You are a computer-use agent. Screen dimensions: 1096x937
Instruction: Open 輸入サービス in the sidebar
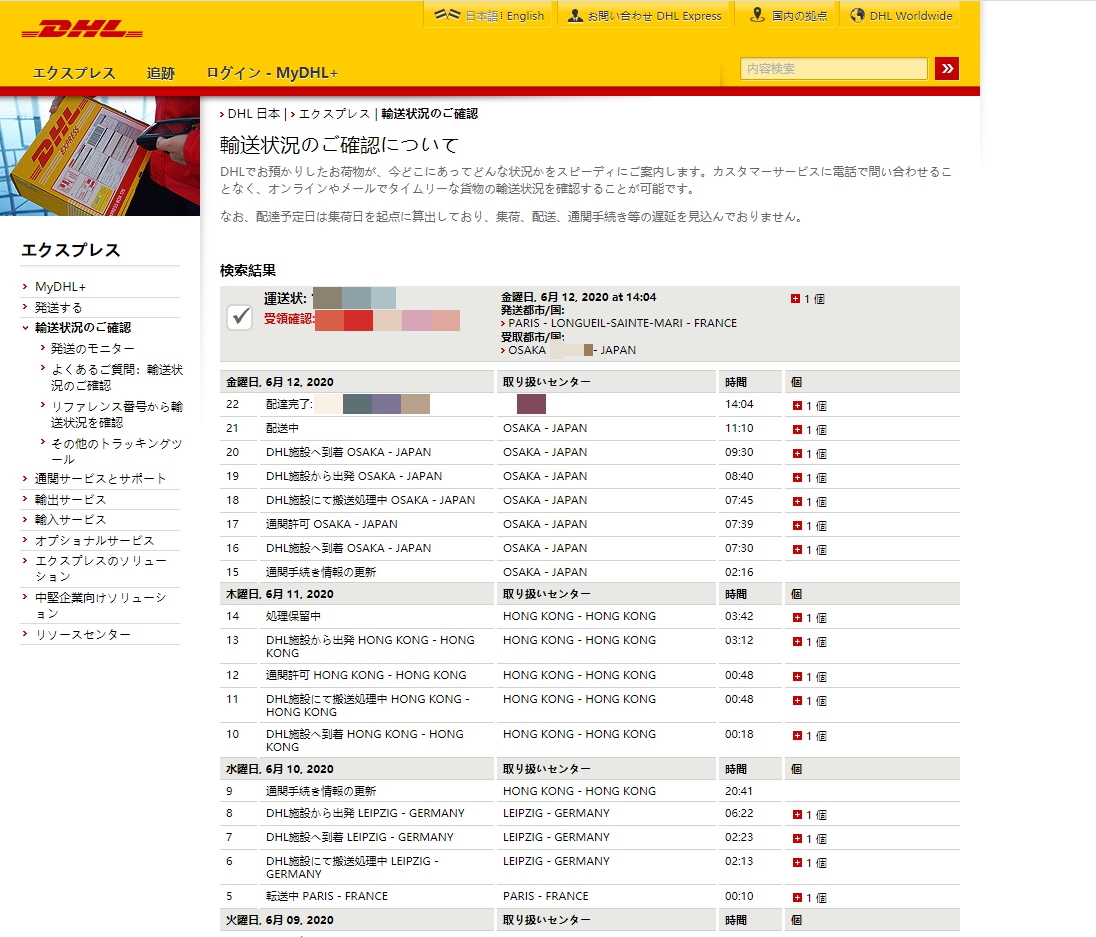[x=71, y=520]
